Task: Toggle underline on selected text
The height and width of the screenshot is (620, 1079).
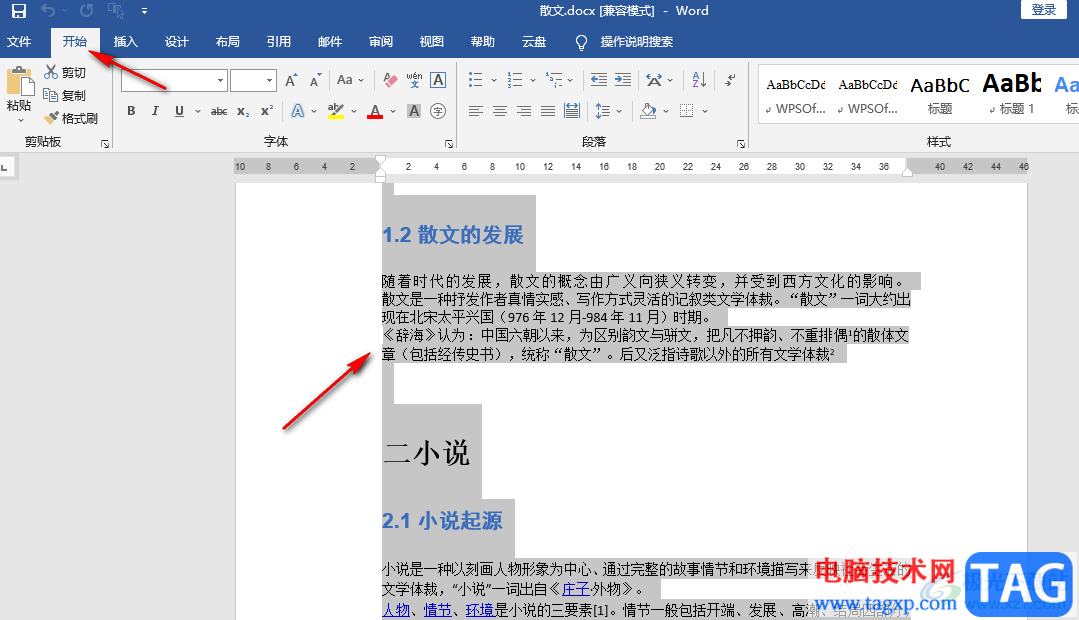Action: coord(179,111)
